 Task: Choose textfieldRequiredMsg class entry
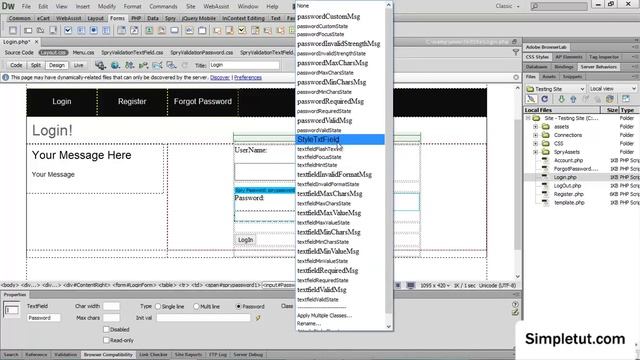coord(327,270)
